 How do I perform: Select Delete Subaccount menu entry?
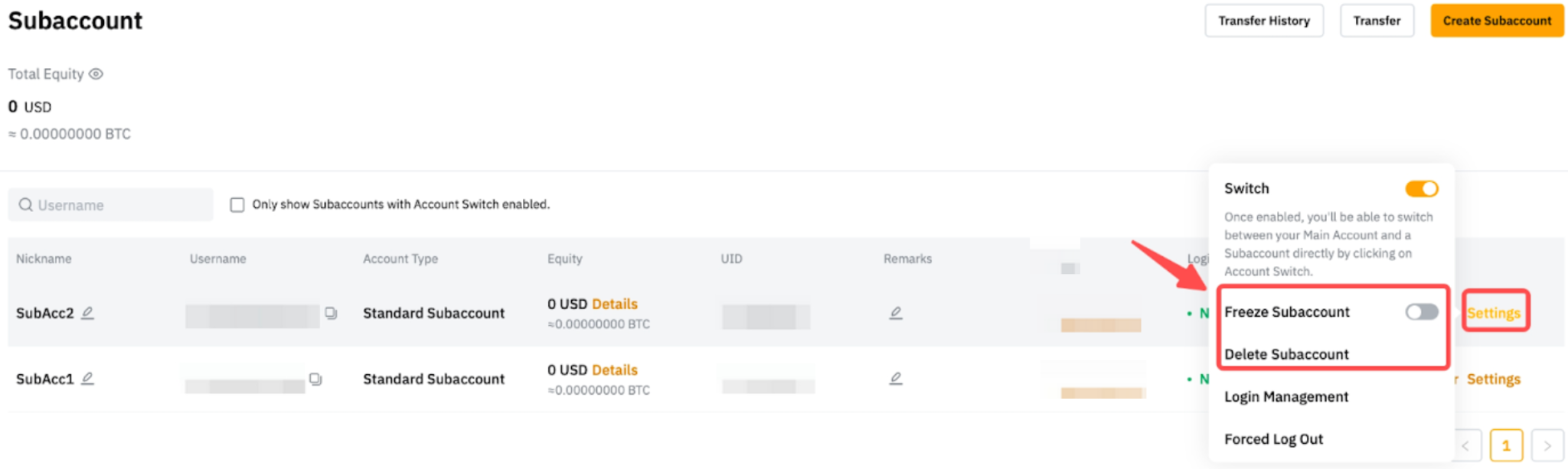(x=1286, y=354)
